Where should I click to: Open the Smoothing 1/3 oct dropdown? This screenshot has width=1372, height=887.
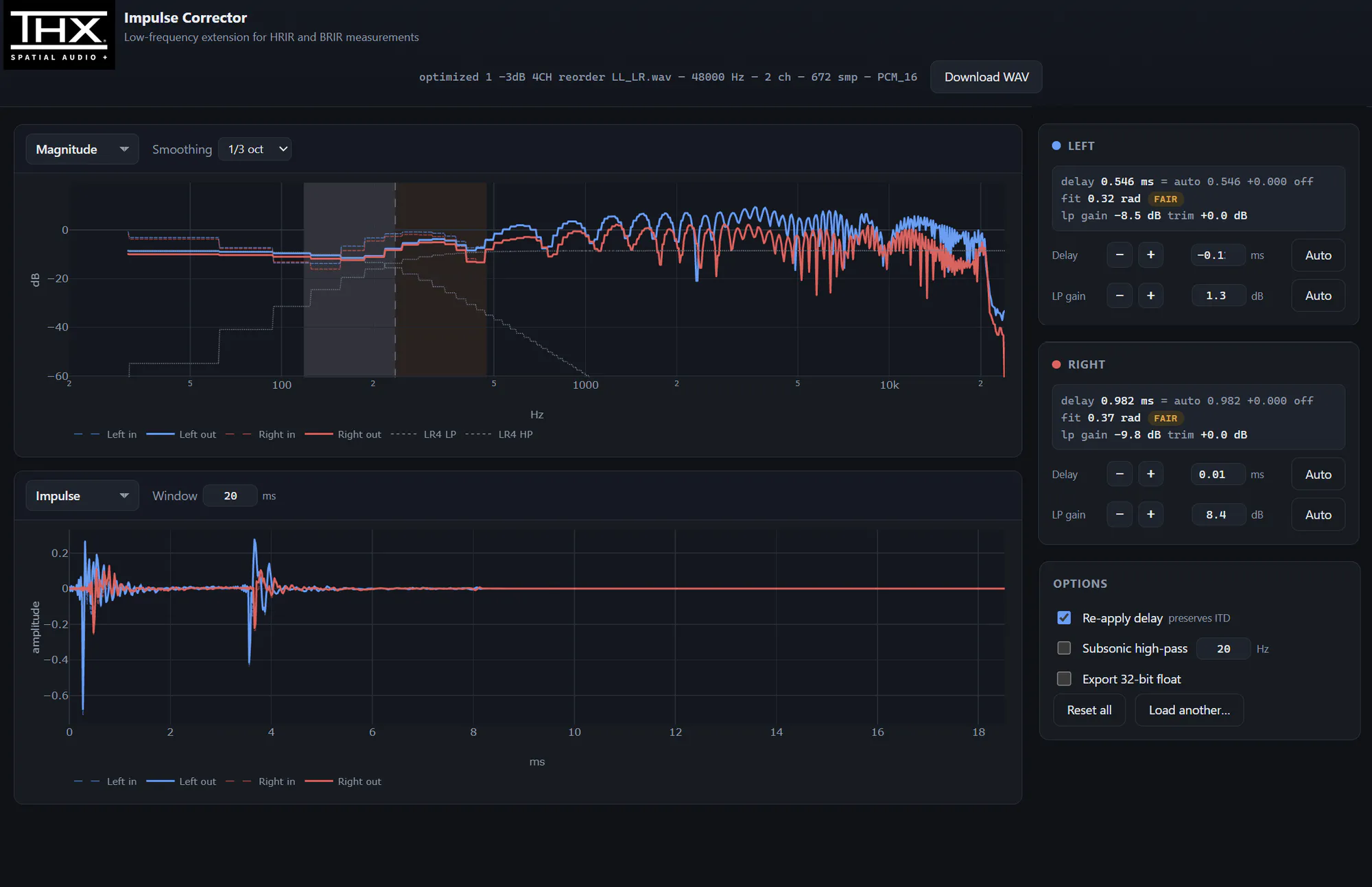(x=255, y=149)
